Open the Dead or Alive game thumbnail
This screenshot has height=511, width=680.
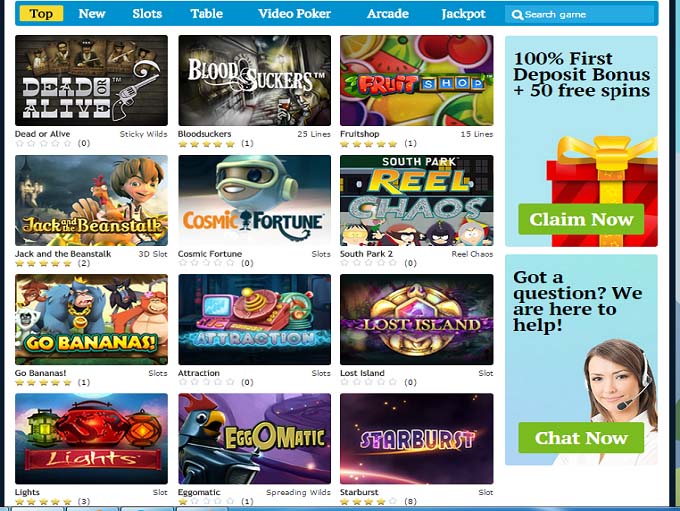coord(92,81)
